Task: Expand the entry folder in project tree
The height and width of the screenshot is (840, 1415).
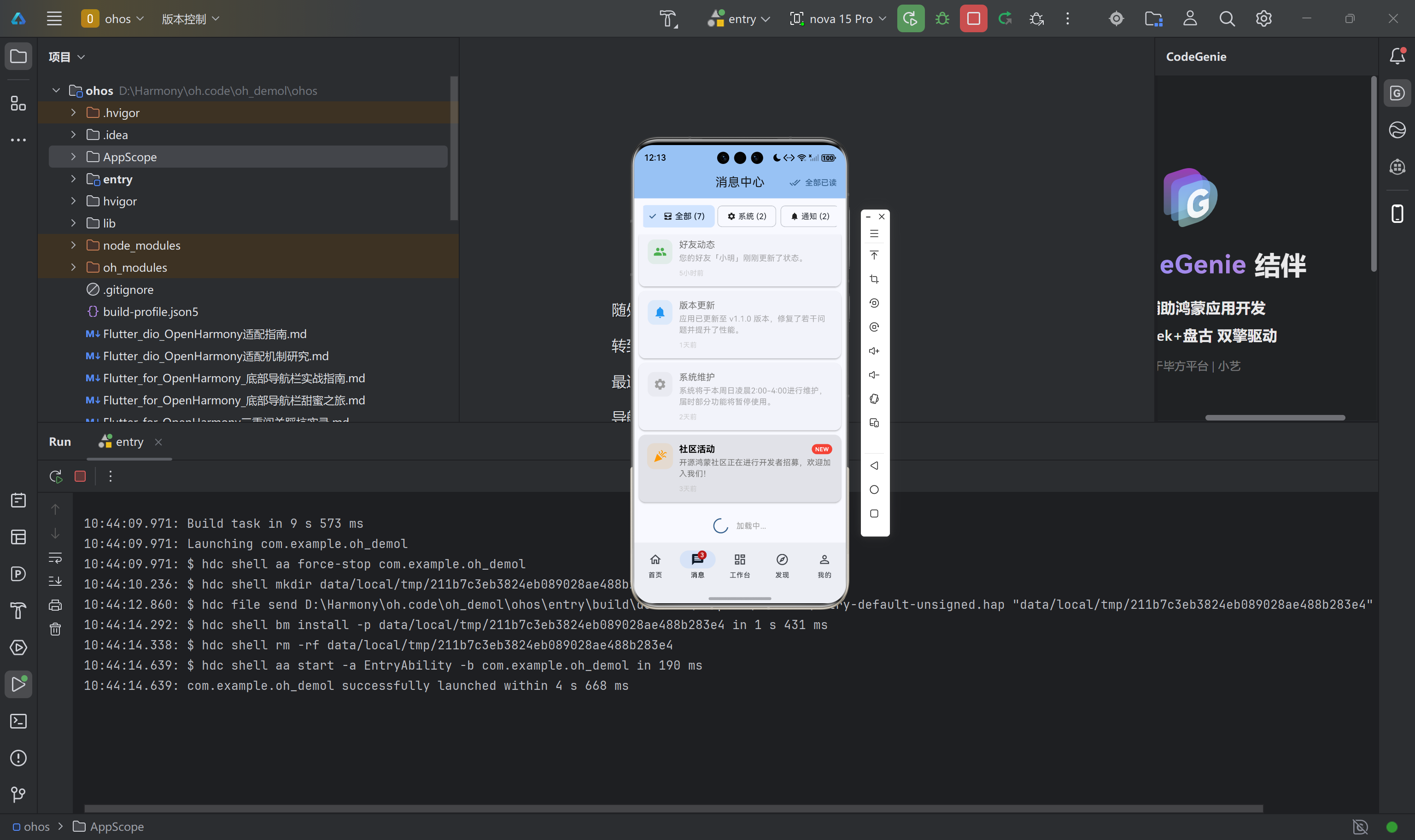Action: (73, 180)
